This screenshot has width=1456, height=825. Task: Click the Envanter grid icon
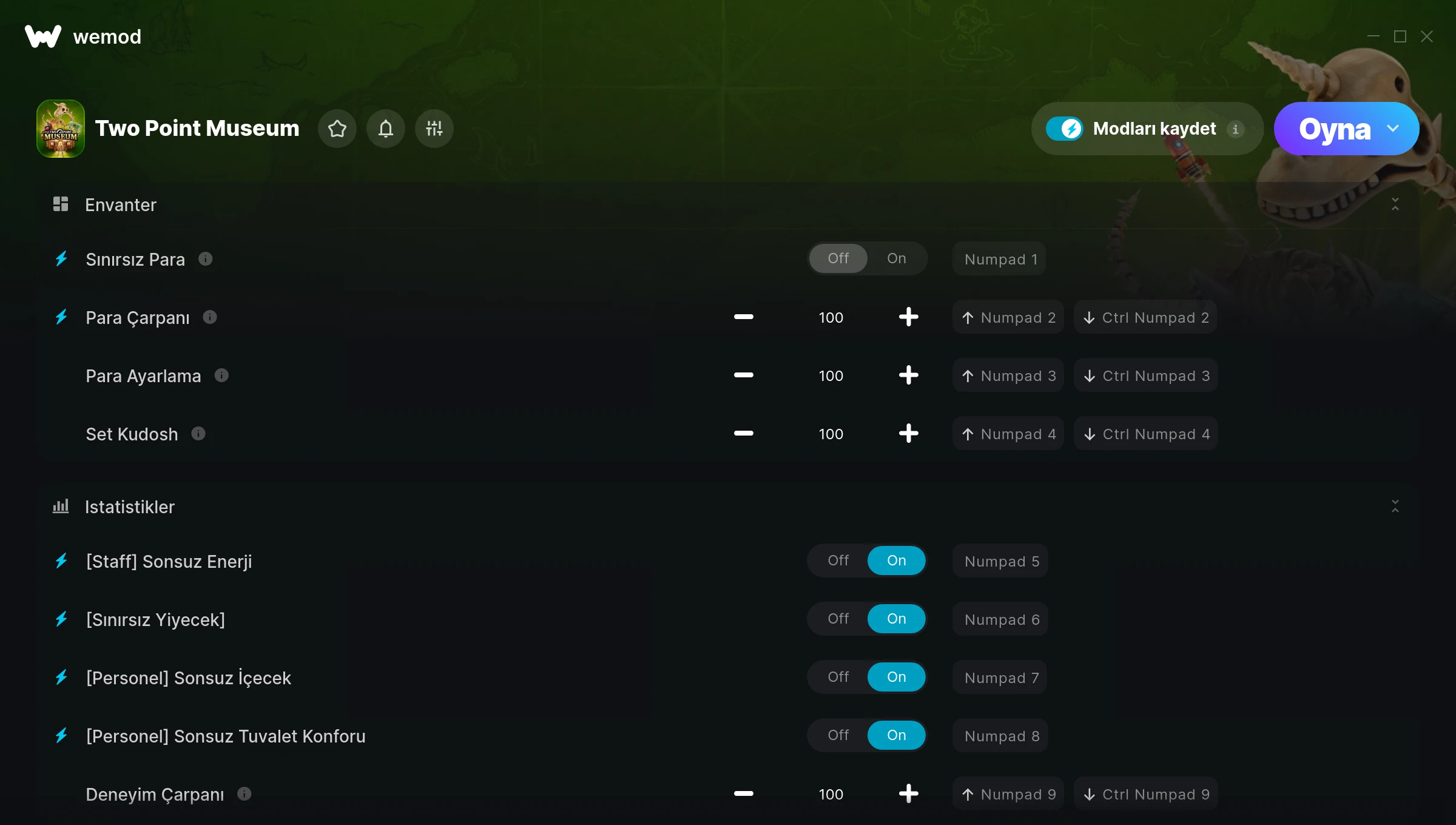[x=61, y=204]
